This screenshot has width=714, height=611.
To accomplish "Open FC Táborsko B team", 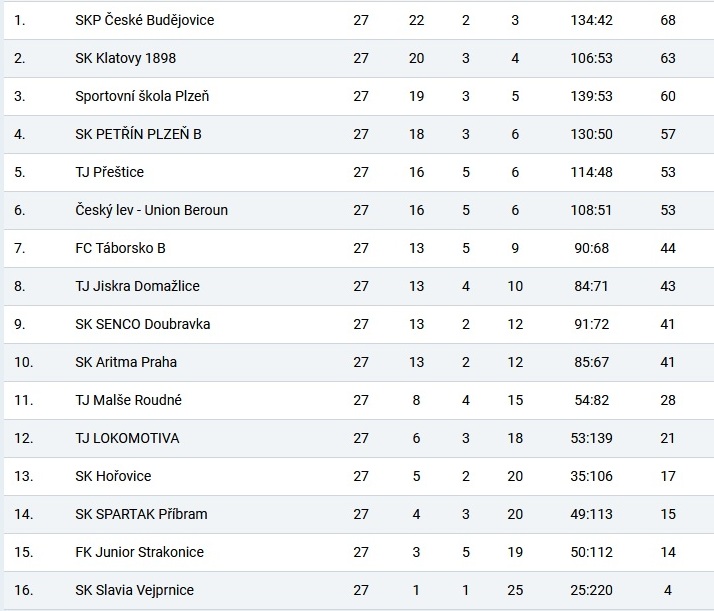I will coord(120,248).
